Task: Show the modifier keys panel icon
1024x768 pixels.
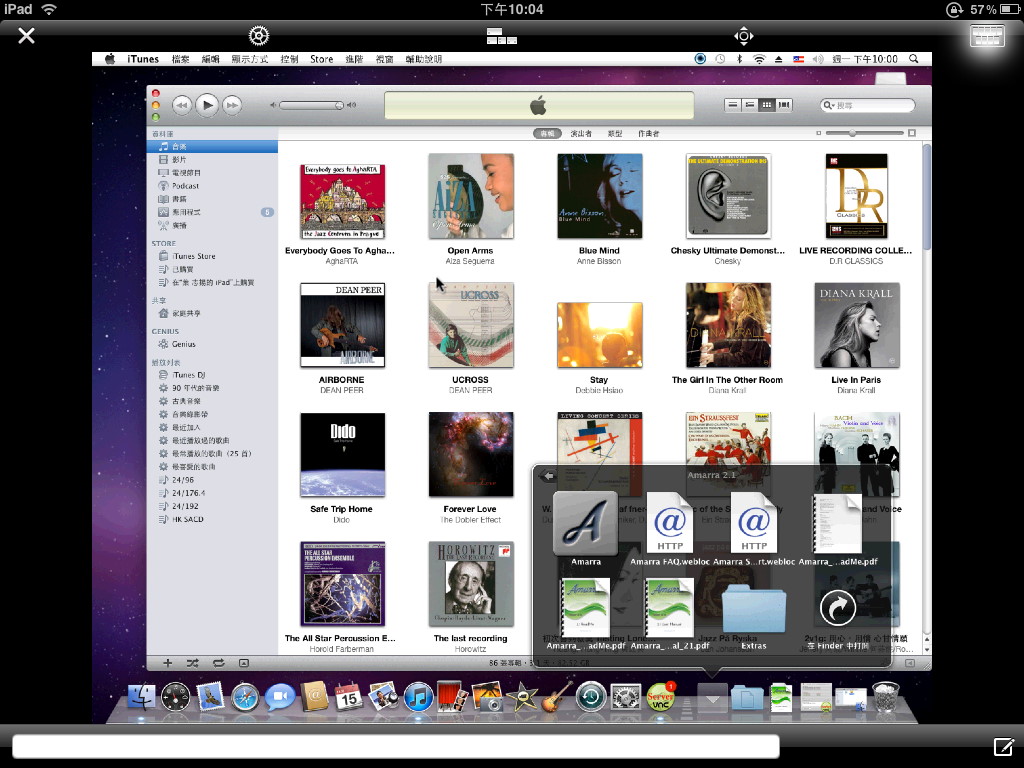Action: click(x=502, y=36)
